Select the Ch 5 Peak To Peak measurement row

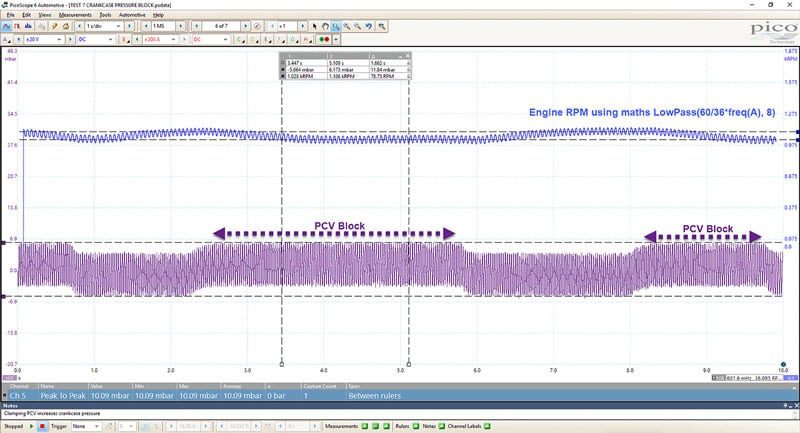click(398, 396)
